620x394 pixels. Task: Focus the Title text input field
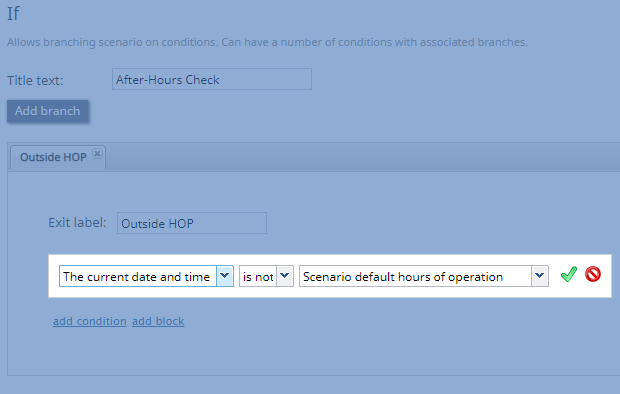212,79
